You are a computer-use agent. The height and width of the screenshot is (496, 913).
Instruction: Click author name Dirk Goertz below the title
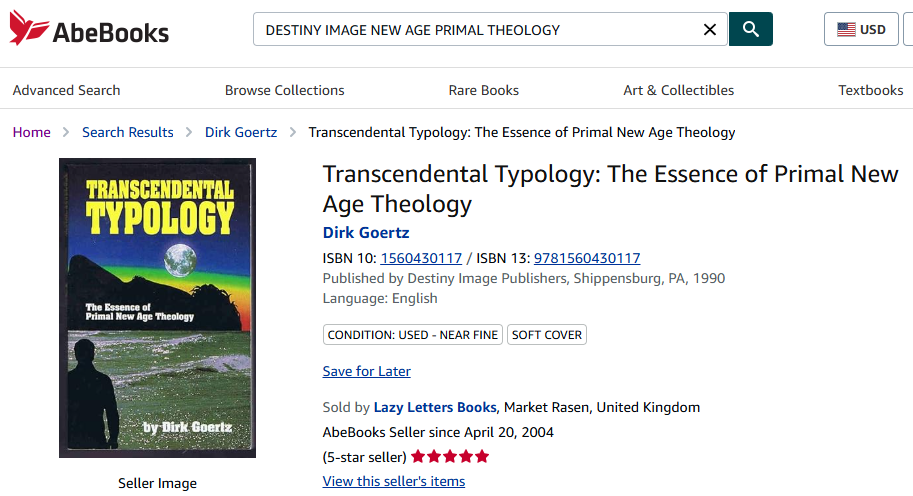point(366,233)
